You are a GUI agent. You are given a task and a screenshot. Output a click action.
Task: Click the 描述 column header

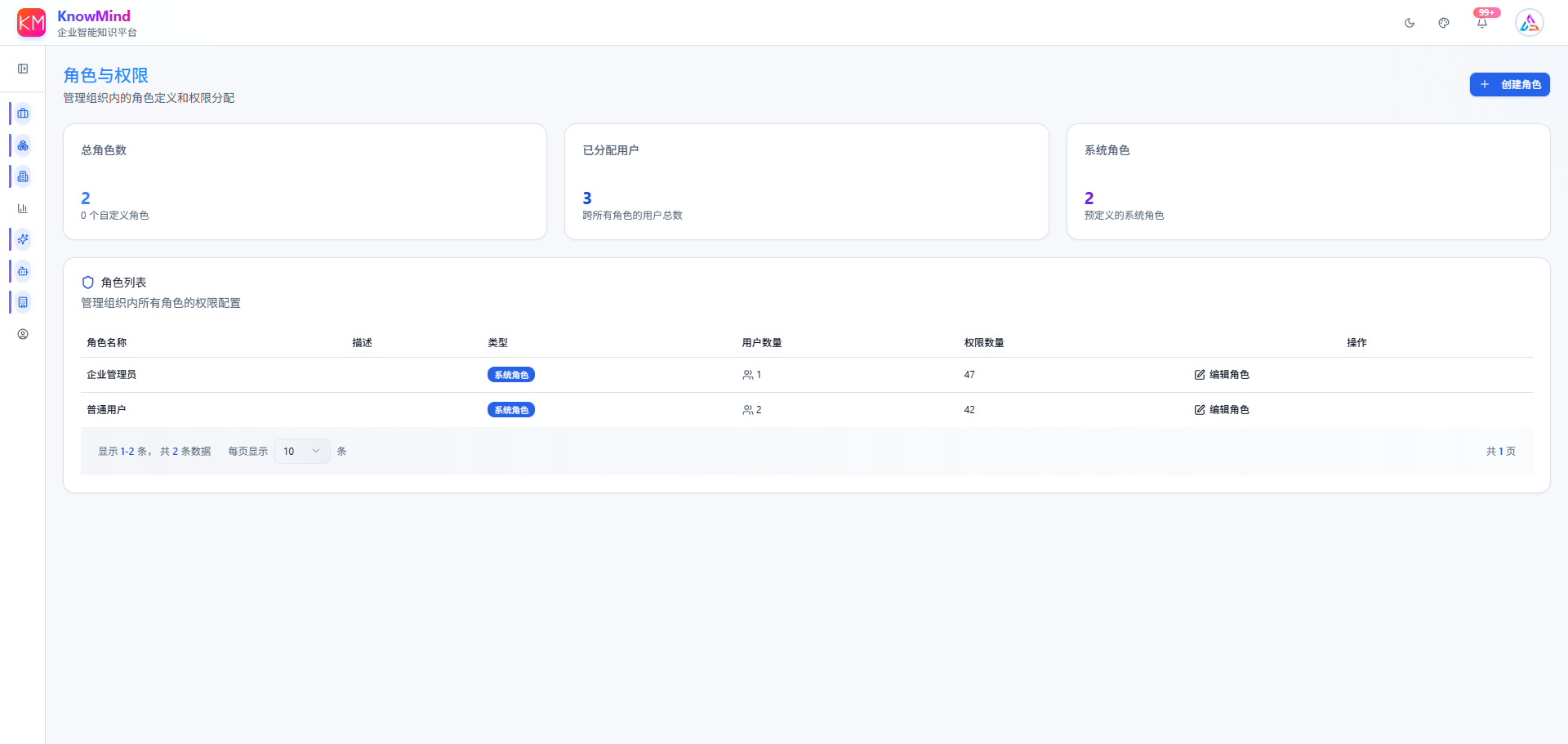362,343
